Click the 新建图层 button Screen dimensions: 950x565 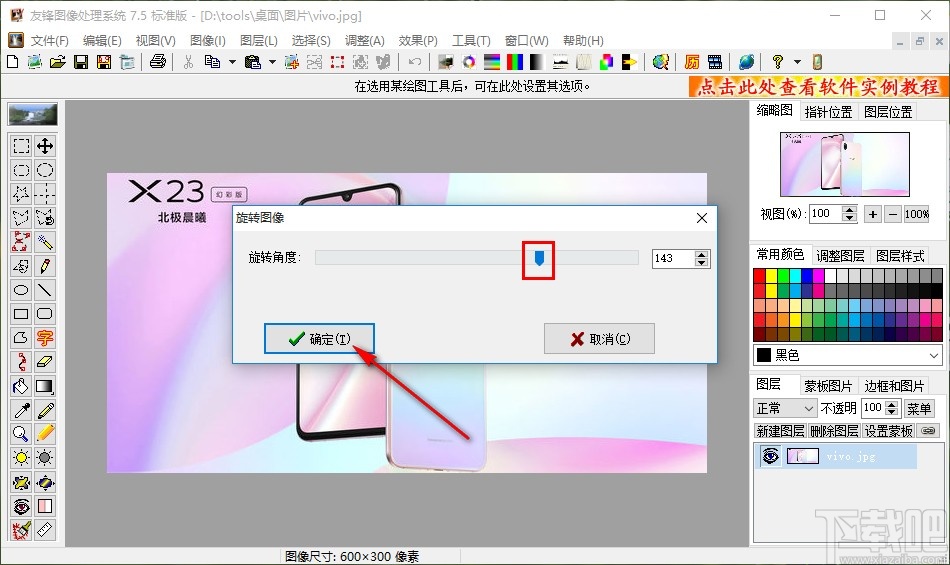coord(780,431)
